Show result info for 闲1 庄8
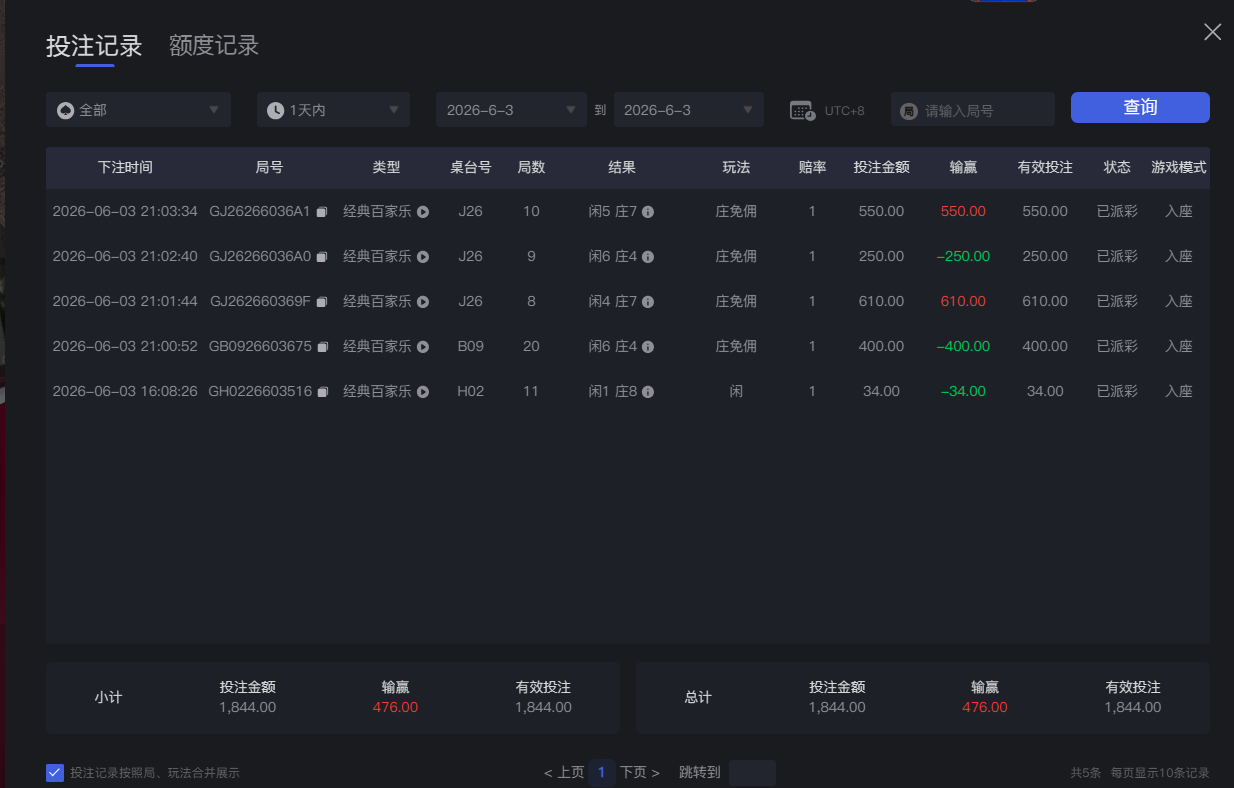This screenshot has height=788, width=1234. [x=648, y=392]
